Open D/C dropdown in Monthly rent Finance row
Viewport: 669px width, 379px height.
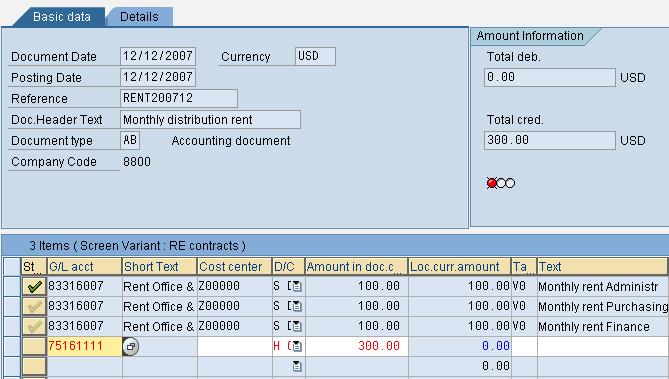click(297, 327)
